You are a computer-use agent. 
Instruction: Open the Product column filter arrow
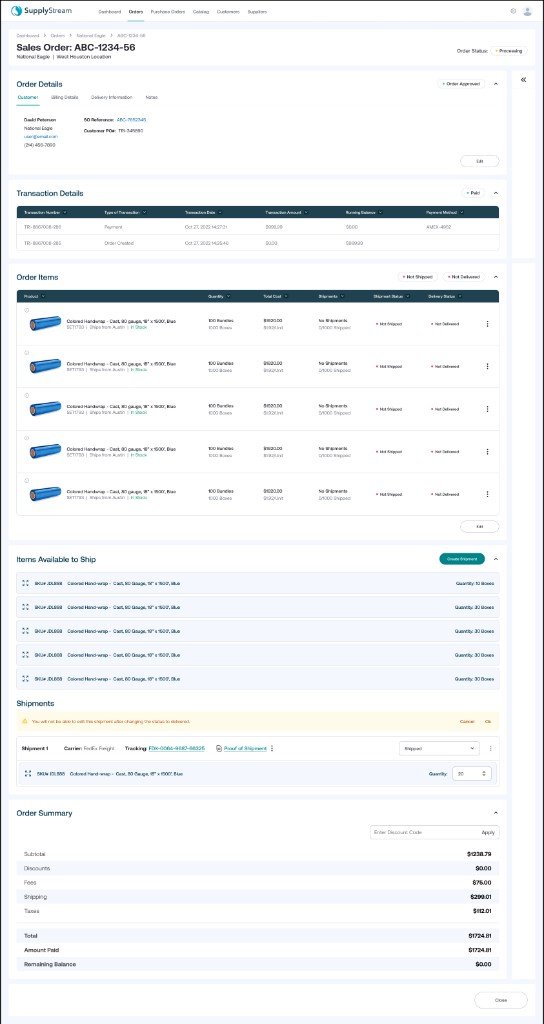tap(43, 296)
